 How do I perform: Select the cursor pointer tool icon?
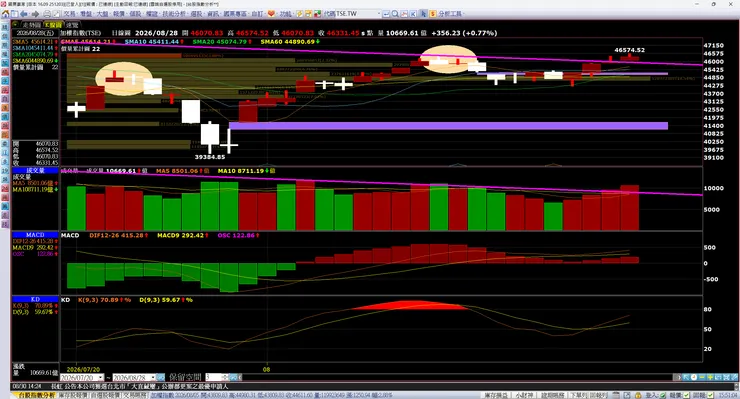point(423,14)
